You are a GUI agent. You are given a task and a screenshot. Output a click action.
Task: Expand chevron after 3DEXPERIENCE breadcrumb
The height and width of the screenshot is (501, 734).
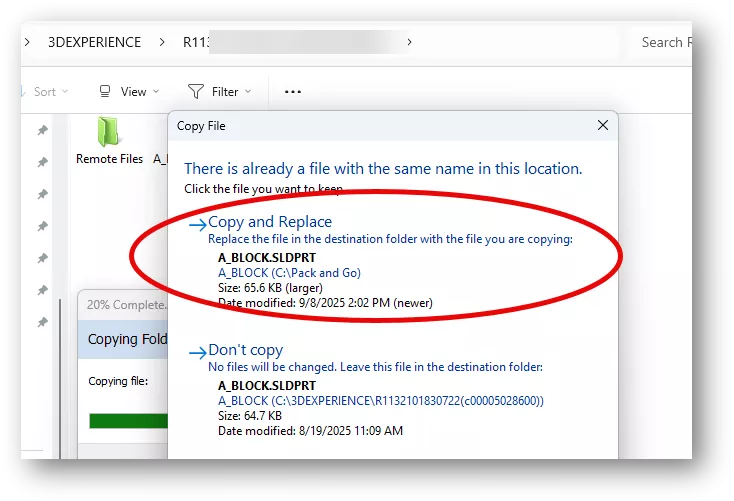coord(162,42)
